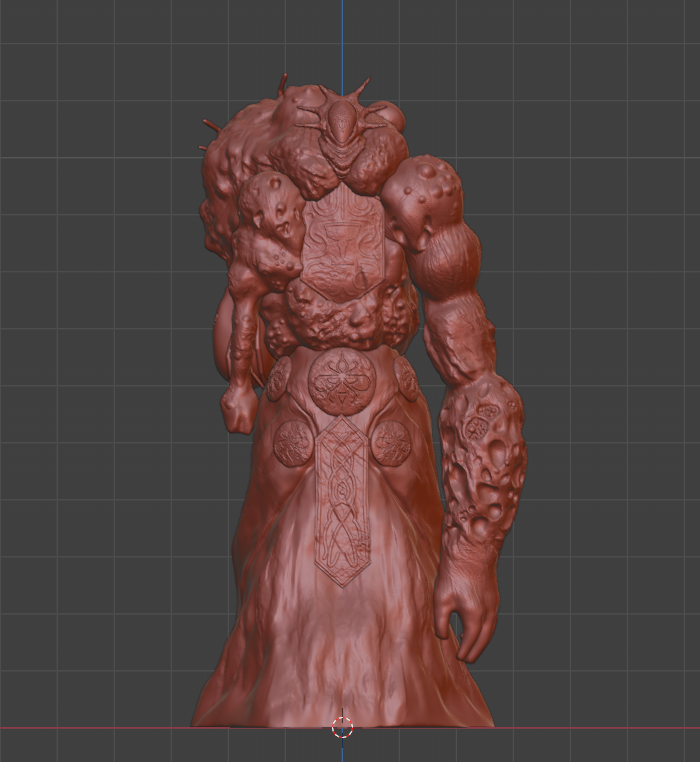This screenshot has width=700, height=762.
Task: Click the 3D cursor at the origin
Action: (x=342, y=728)
